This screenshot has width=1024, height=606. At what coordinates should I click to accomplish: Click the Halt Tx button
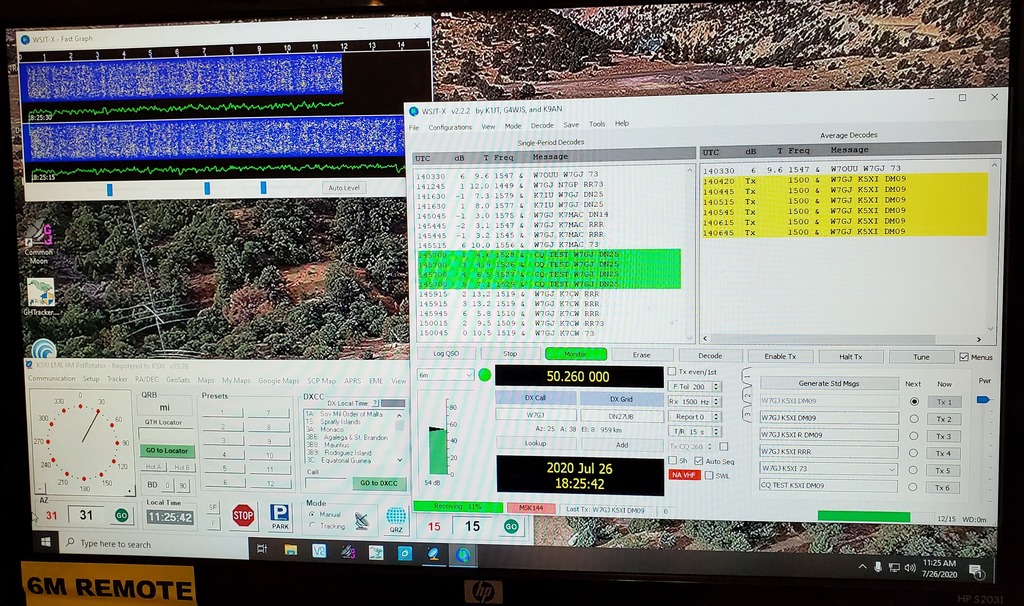850,357
